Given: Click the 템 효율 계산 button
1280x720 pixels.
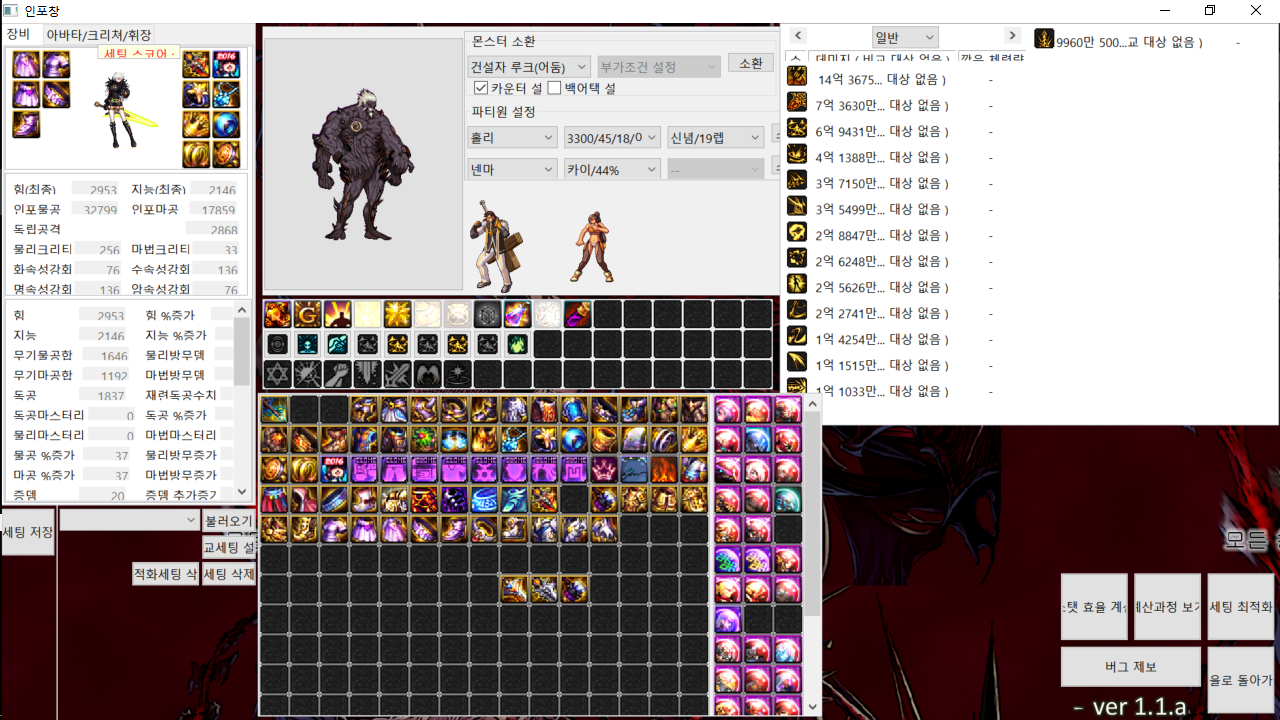Looking at the screenshot, I should [x=1094, y=607].
